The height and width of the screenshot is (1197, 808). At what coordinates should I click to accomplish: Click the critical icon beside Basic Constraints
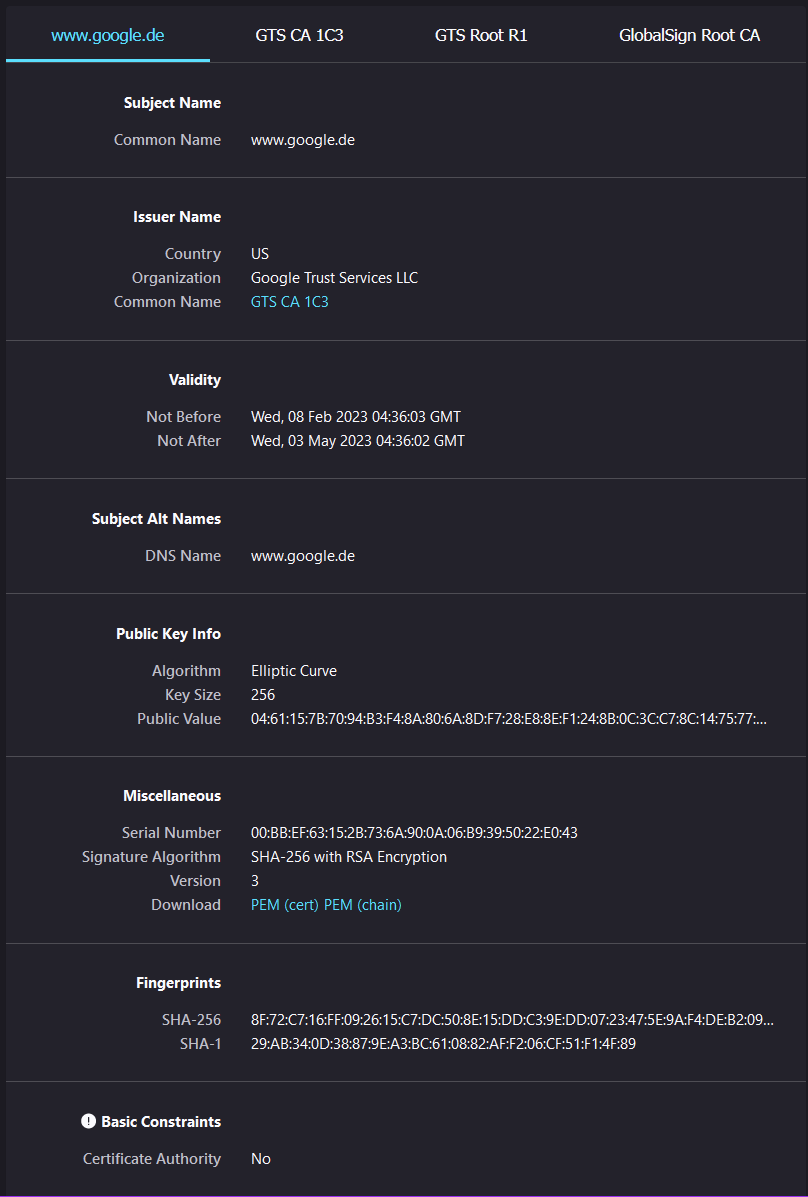tap(89, 1121)
